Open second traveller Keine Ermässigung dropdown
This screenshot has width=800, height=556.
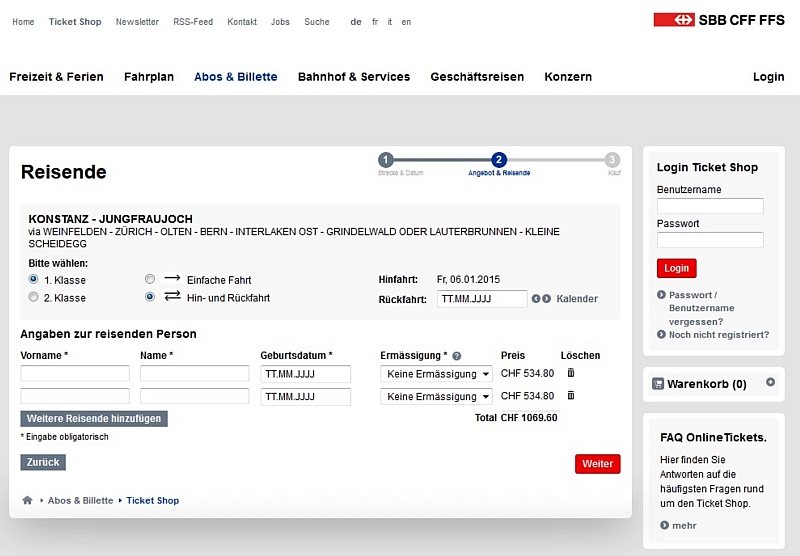(436, 396)
